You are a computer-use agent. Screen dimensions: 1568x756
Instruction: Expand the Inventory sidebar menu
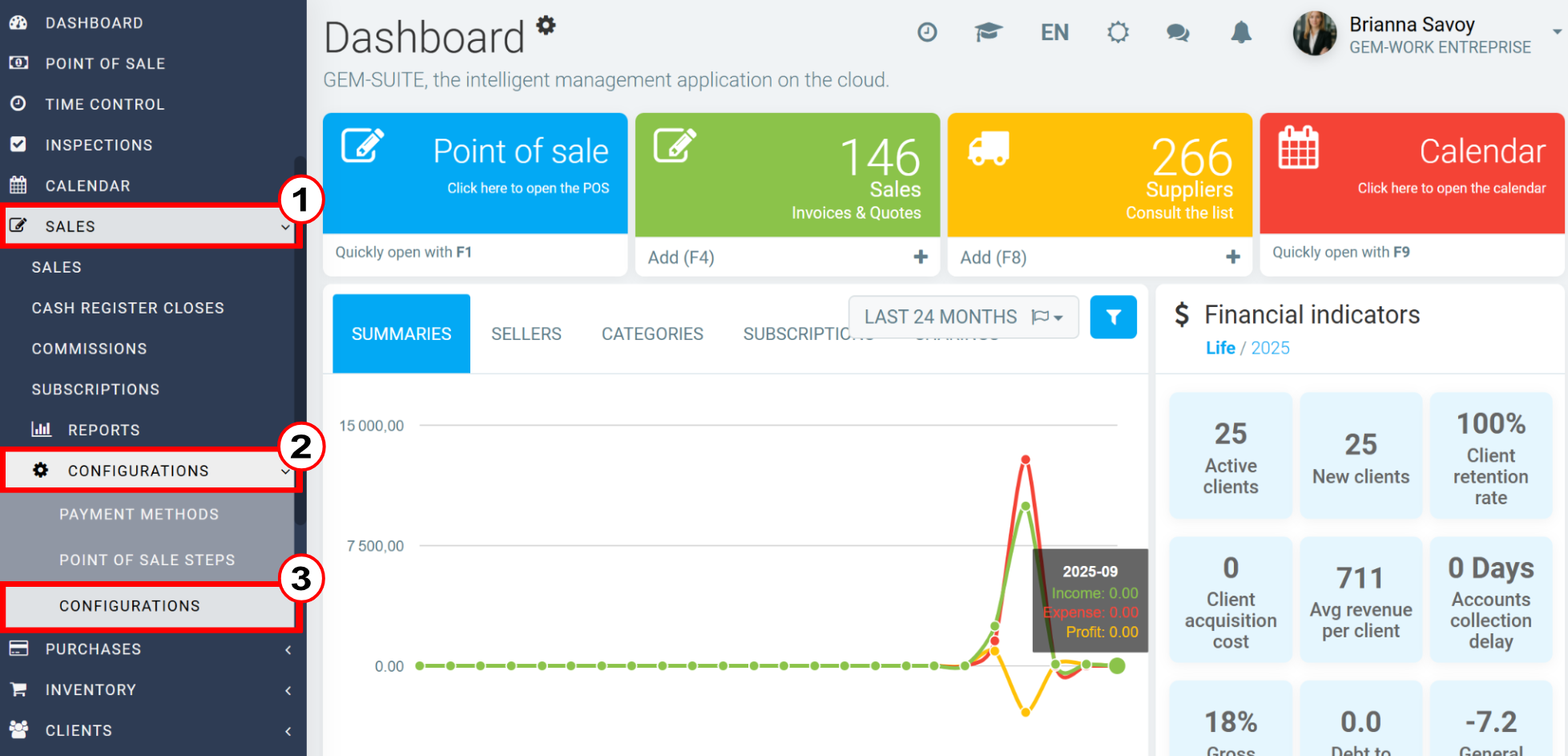pyautogui.click(x=151, y=689)
